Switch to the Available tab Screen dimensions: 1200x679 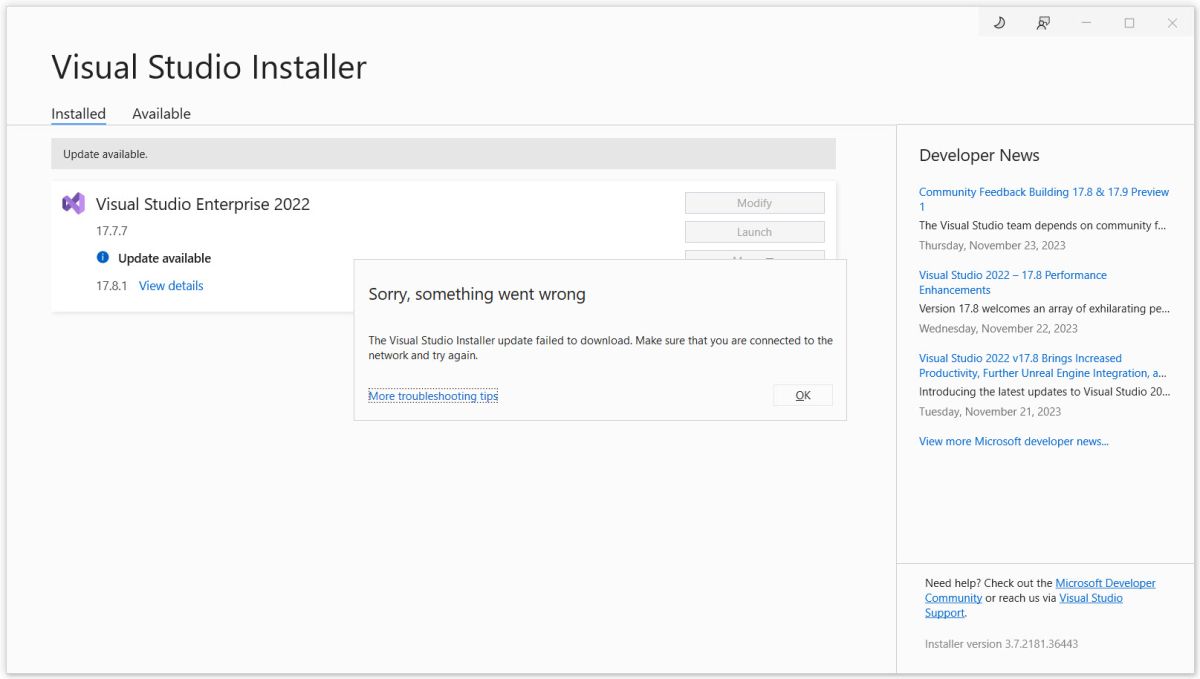pyautogui.click(x=161, y=114)
